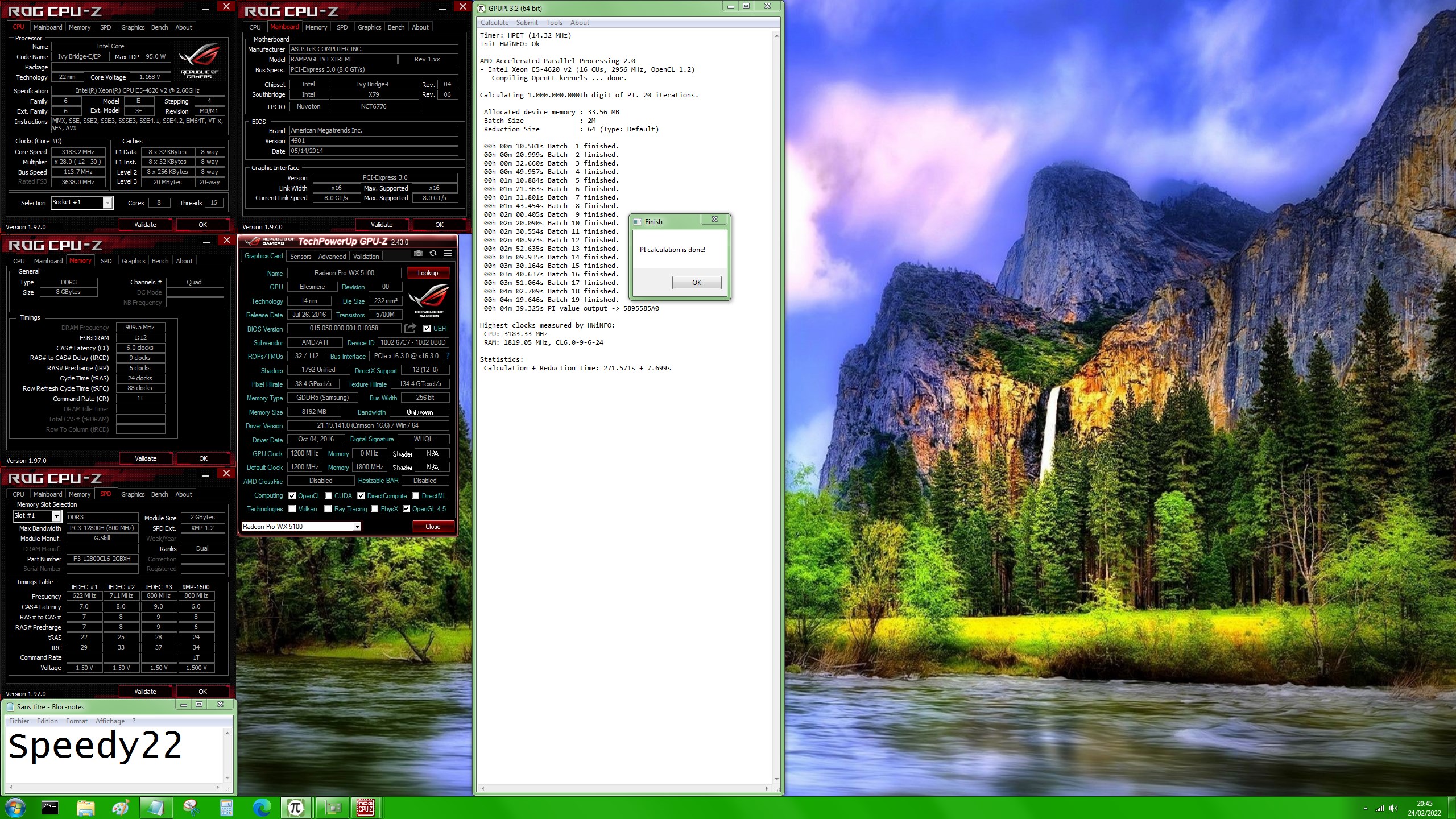Open the Slot #1 memory slot dropdown
Screen dimensions: 1456x819
point(56,516)
